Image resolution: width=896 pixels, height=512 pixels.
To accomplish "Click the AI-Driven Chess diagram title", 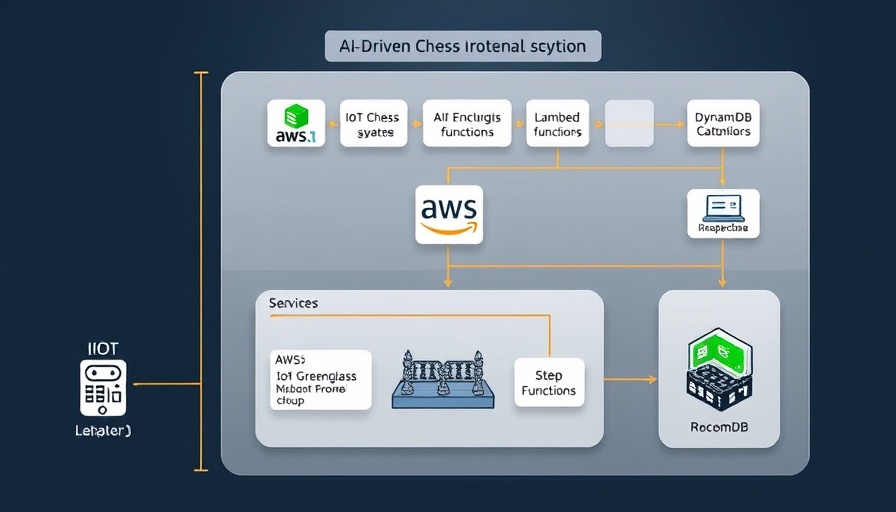I will point(463,46).
